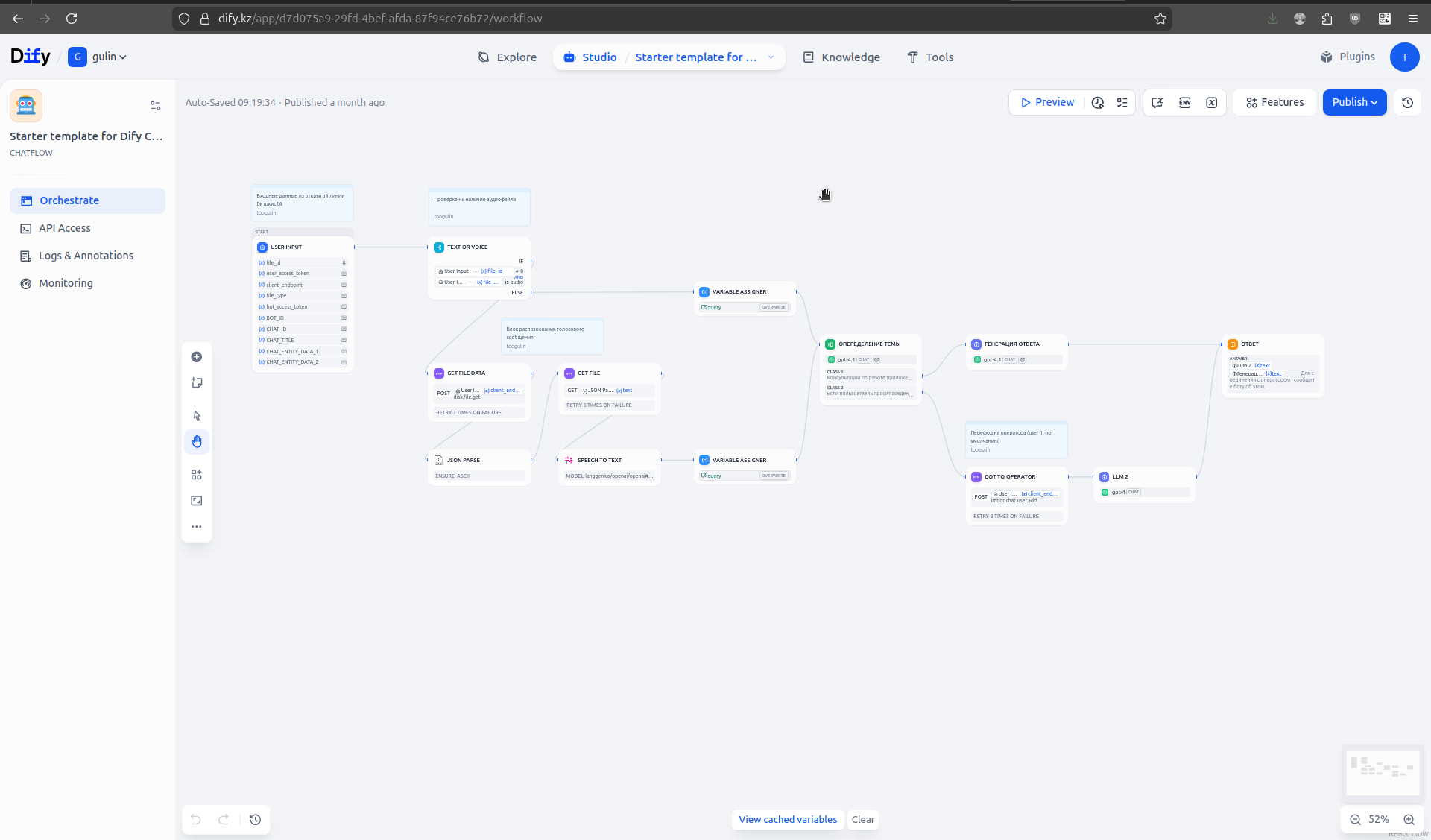
Task: Open the version history clock icon
Action: (1407, 103)
